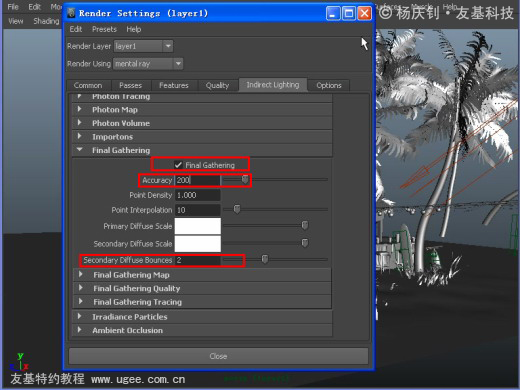The width and height of the screenshot is (520, 390).
Task: Click the Close button at bottom
Action: click(x=218, y=356)
